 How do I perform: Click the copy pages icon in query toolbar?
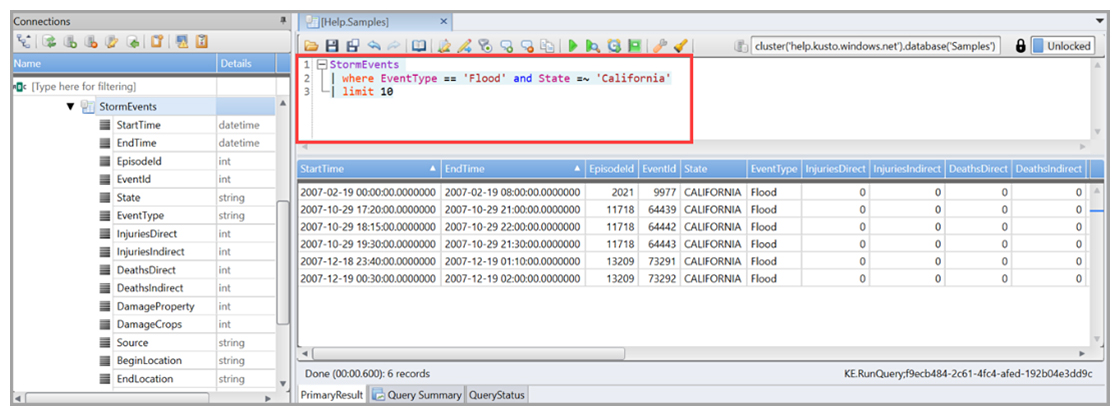coord(546,46)
